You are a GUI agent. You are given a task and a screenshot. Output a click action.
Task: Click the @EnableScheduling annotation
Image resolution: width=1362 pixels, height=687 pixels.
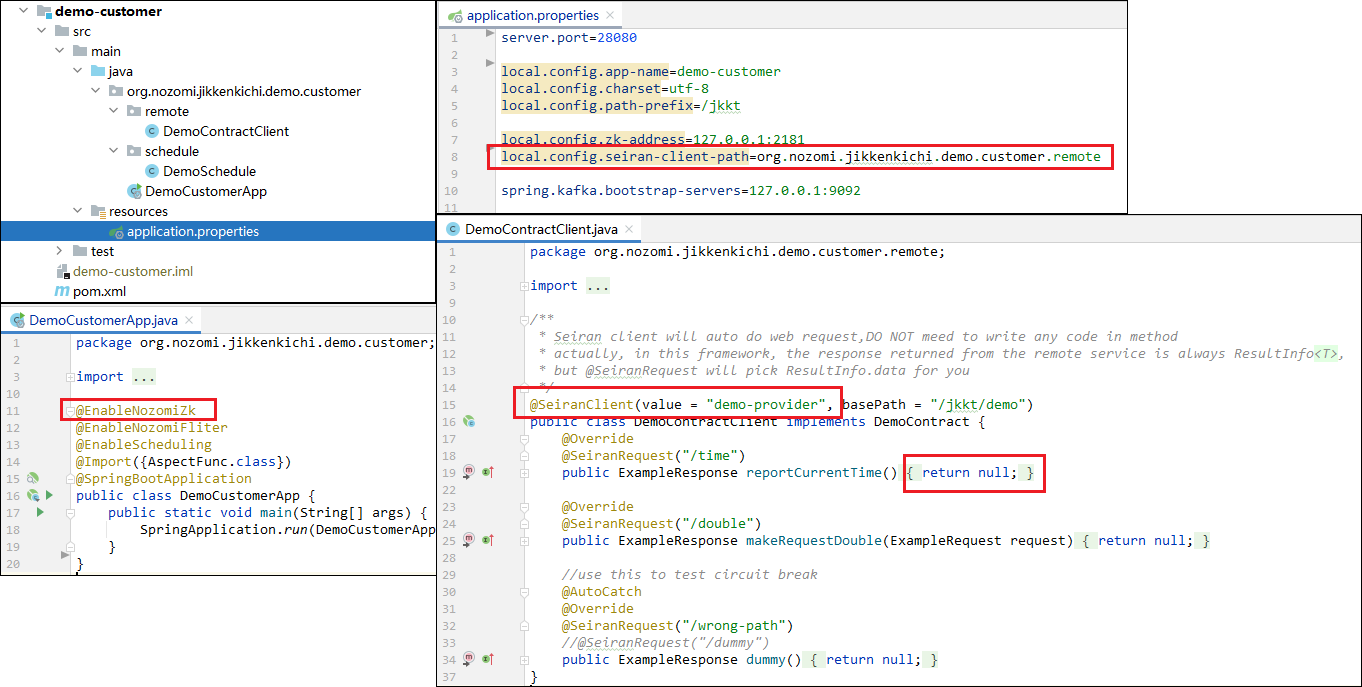click(x=144, y=444)
